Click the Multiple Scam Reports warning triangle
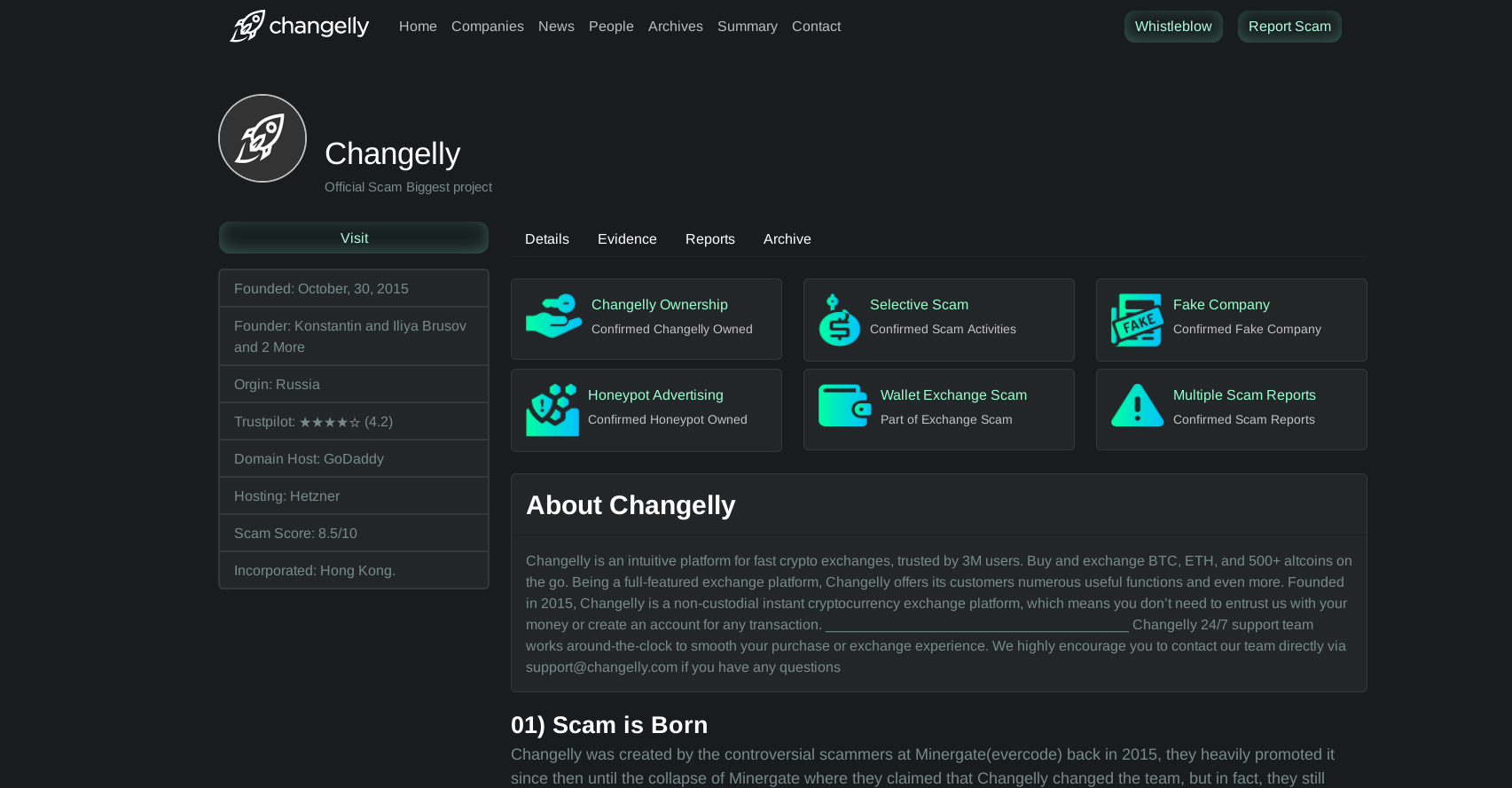Image resolution: width=1512 pixels, height=788 pixels. point(1137,406)
